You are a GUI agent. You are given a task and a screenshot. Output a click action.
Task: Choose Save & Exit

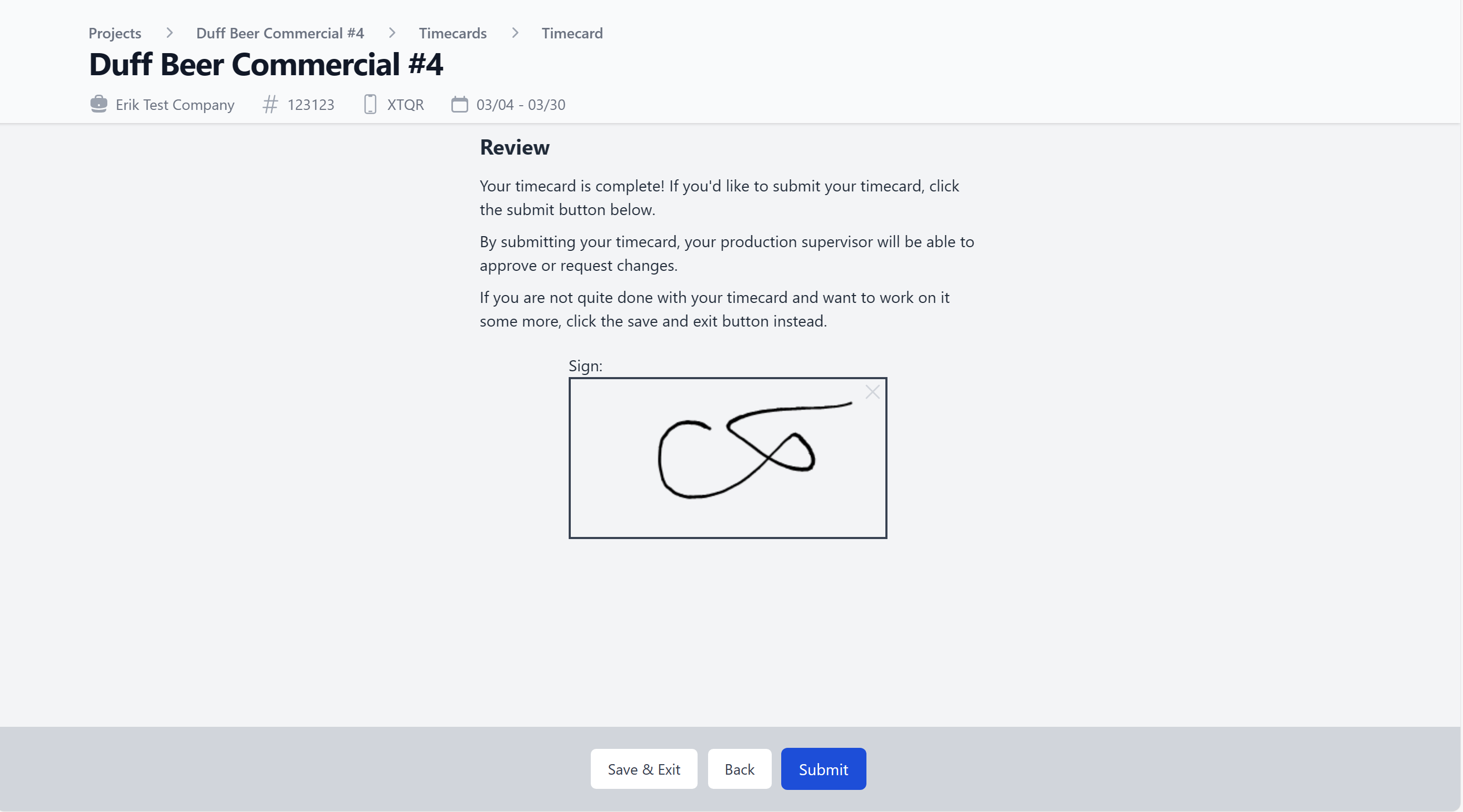[643, 769]
